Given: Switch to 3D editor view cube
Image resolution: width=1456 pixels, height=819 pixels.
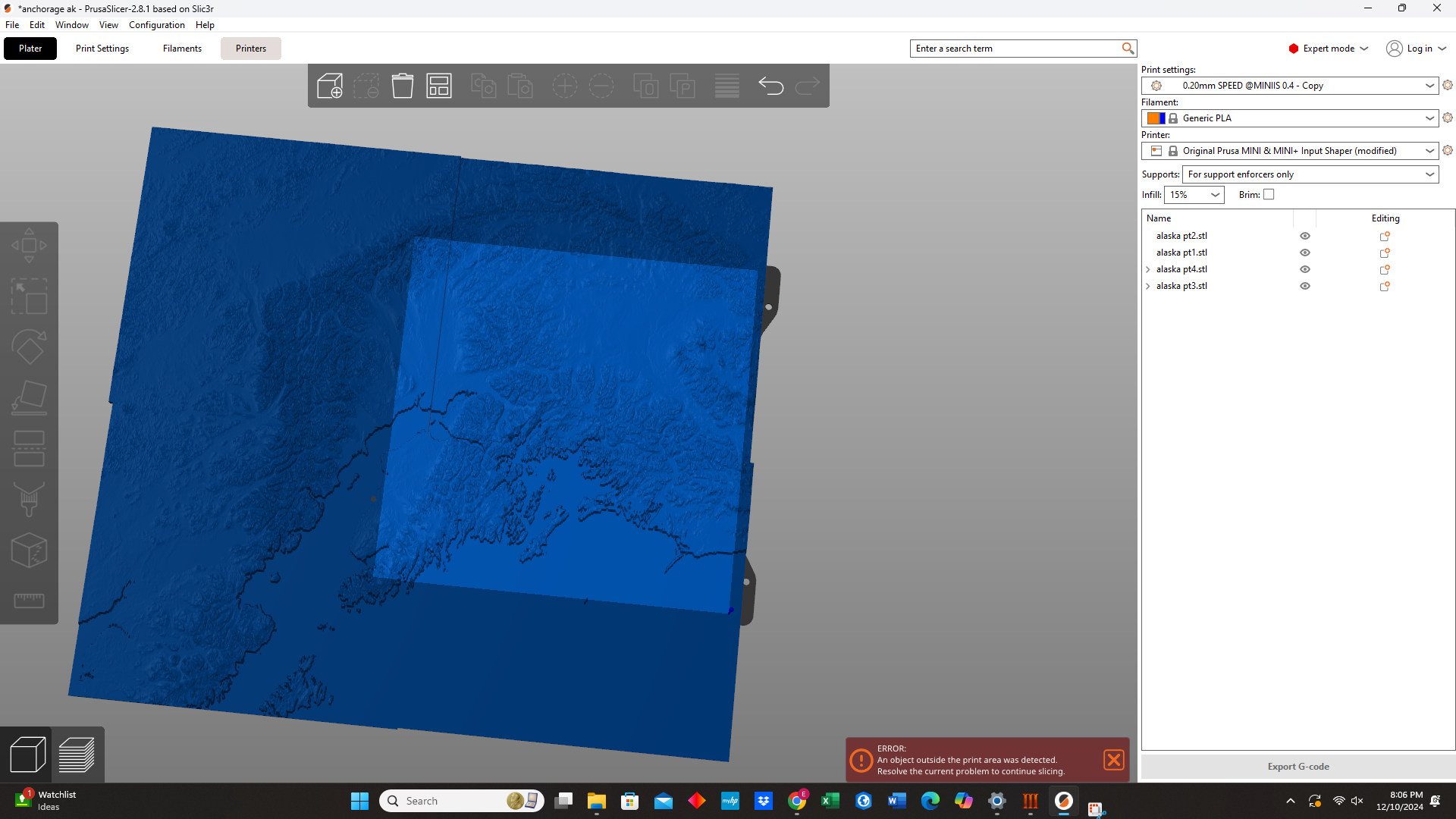Looking at the screenshot, I should [x=27, y=755].
